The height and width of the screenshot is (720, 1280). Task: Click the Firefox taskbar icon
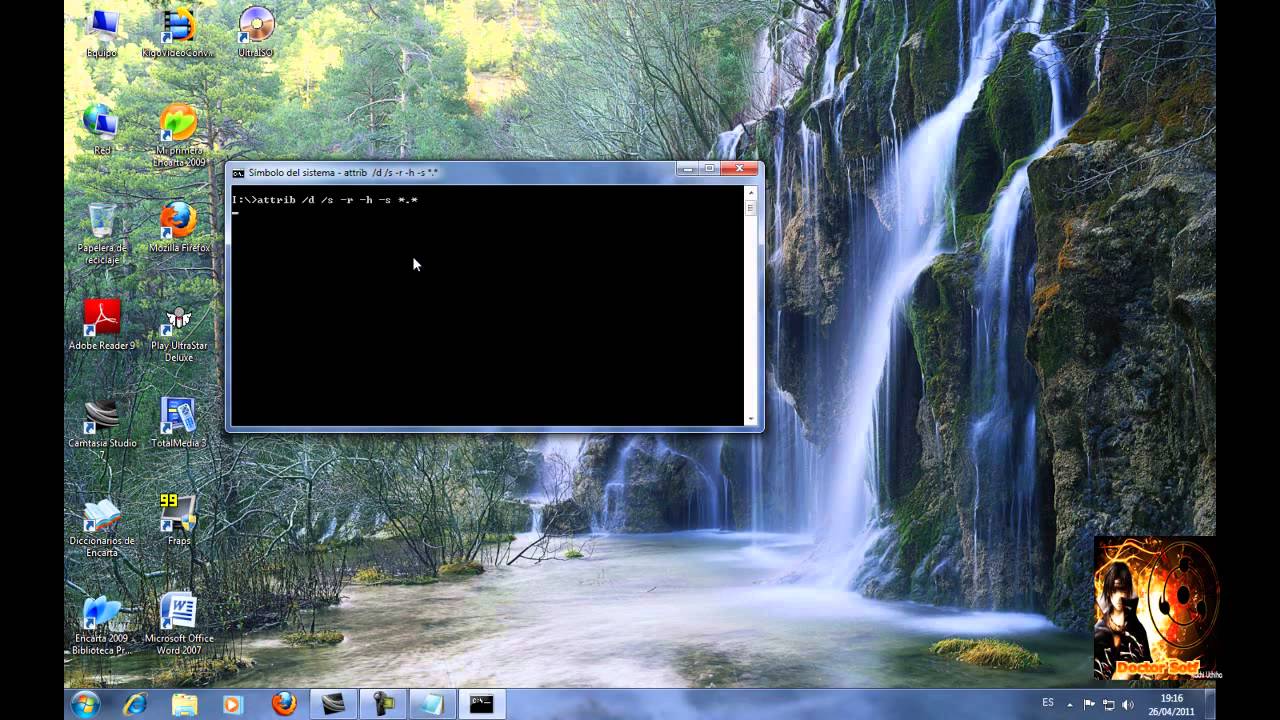tap(284, 704)
